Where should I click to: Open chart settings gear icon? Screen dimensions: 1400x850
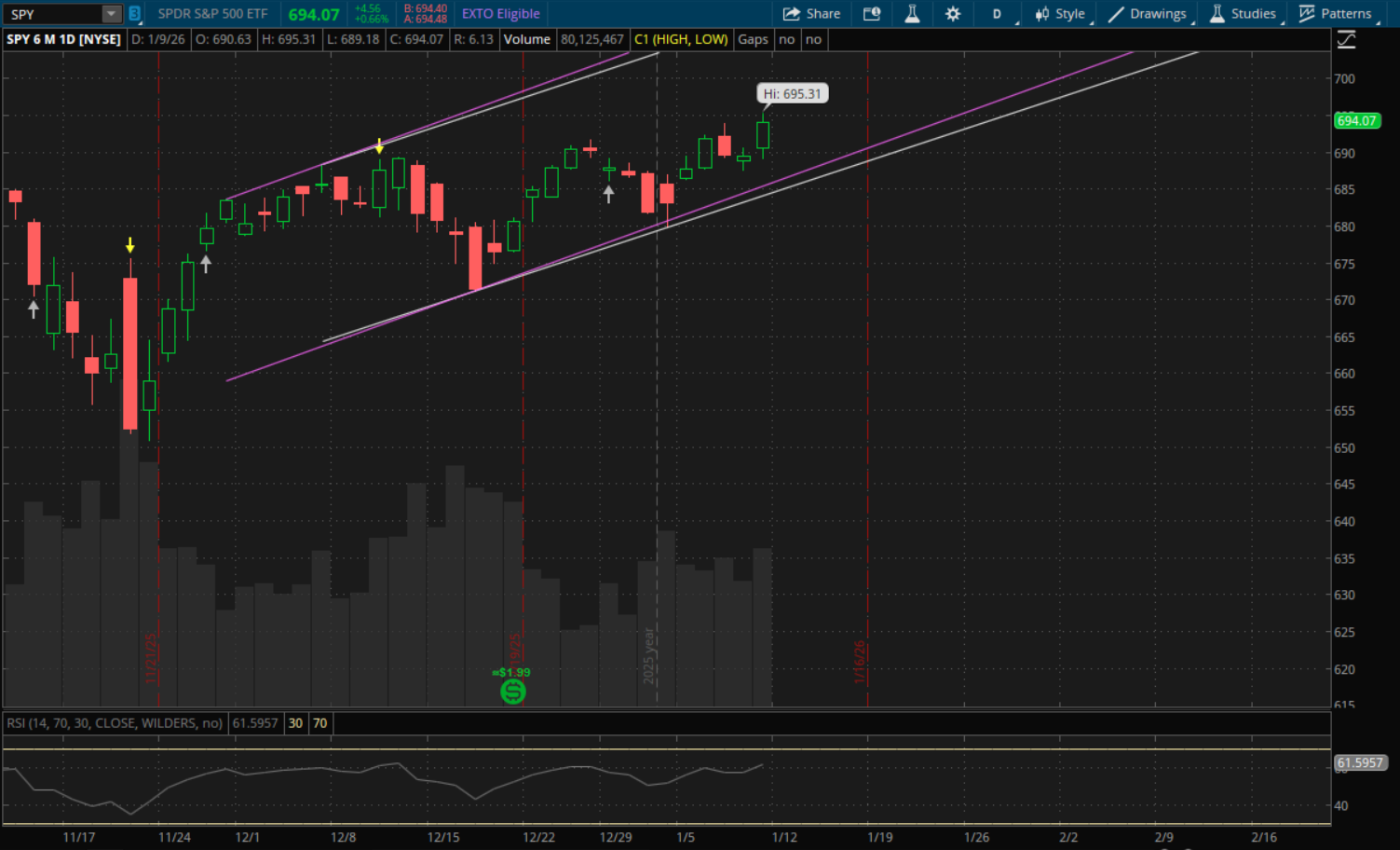(953, 14)
